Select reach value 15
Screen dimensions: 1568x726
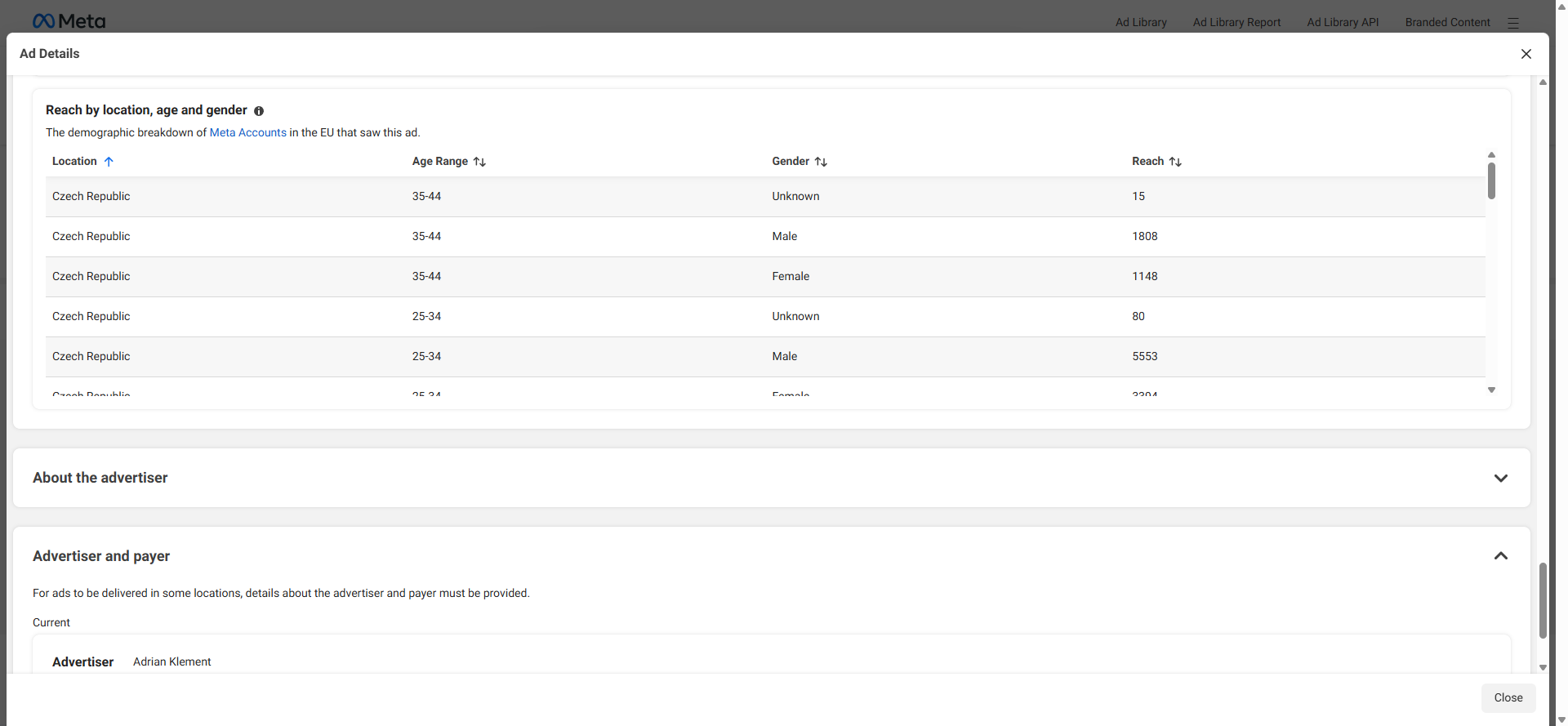pos(1138,196)
